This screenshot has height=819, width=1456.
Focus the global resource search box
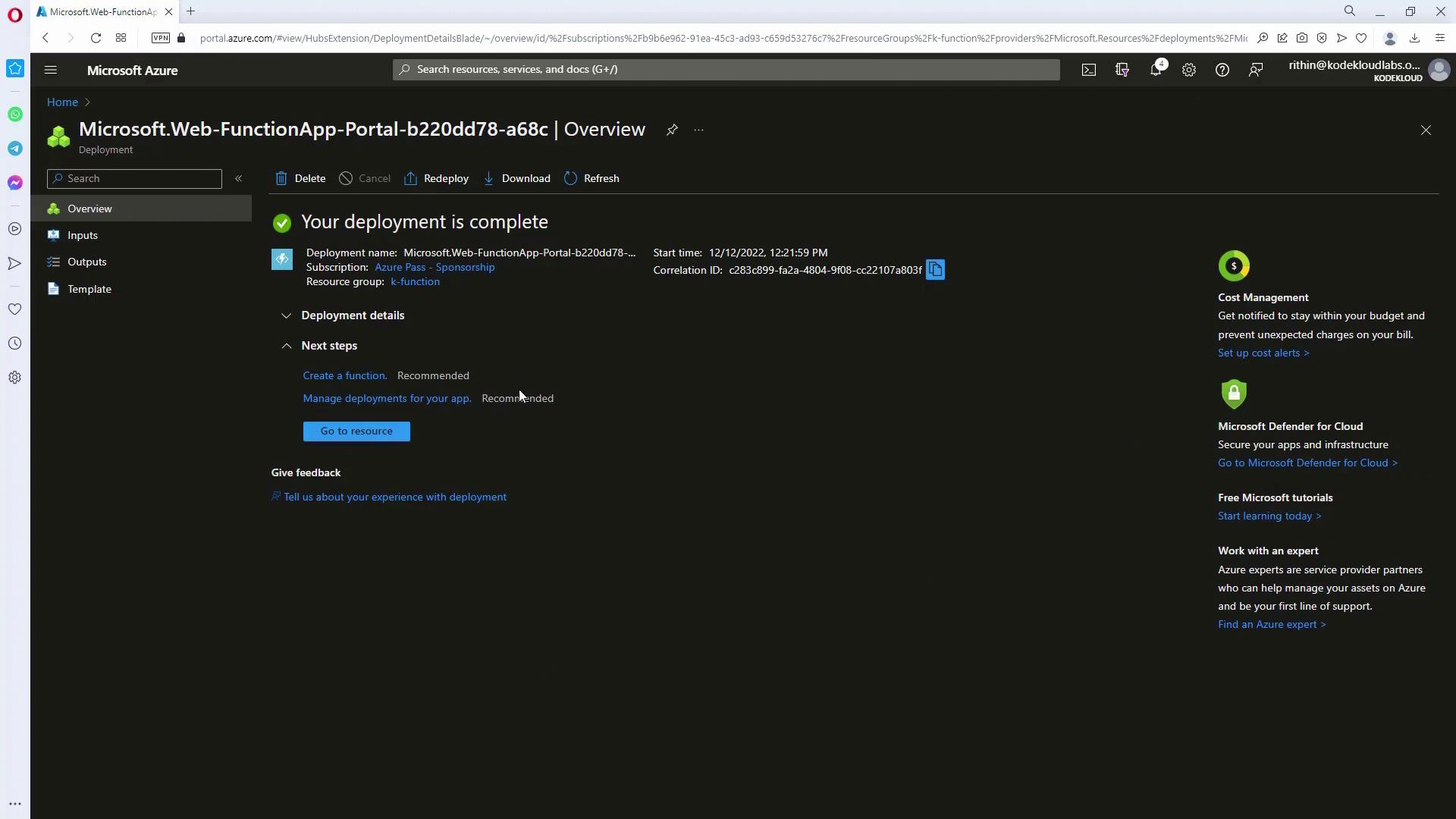pyautogui.click(x=726, y=69)
